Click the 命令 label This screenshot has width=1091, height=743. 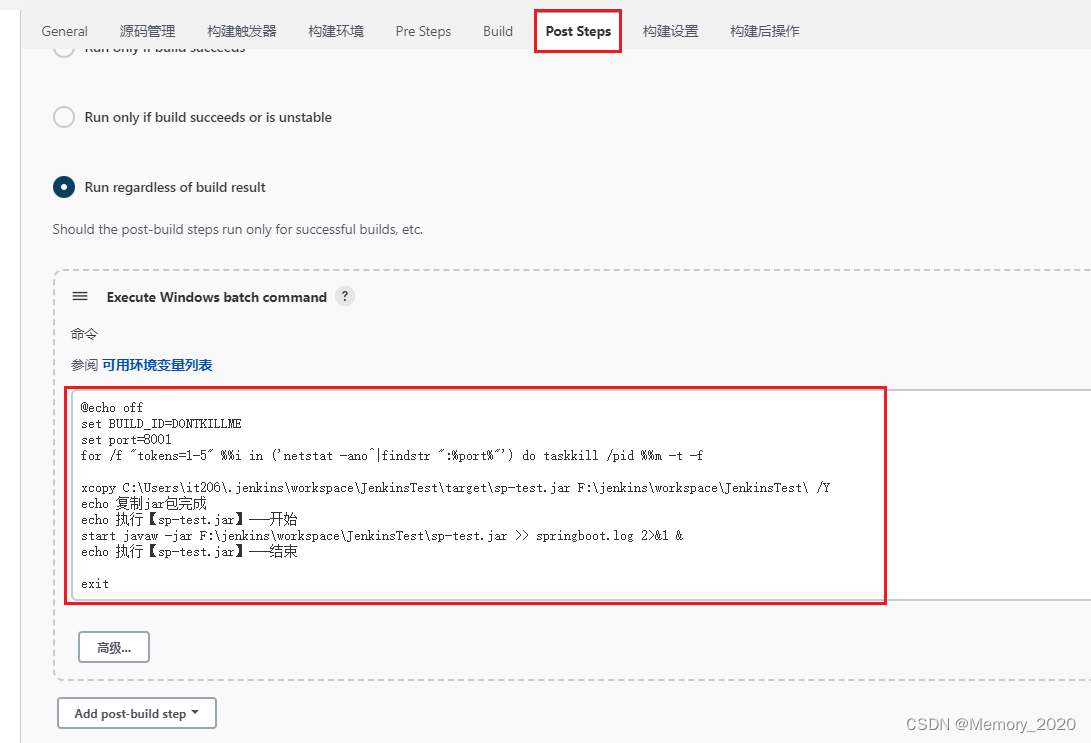(x=84, y=334)
